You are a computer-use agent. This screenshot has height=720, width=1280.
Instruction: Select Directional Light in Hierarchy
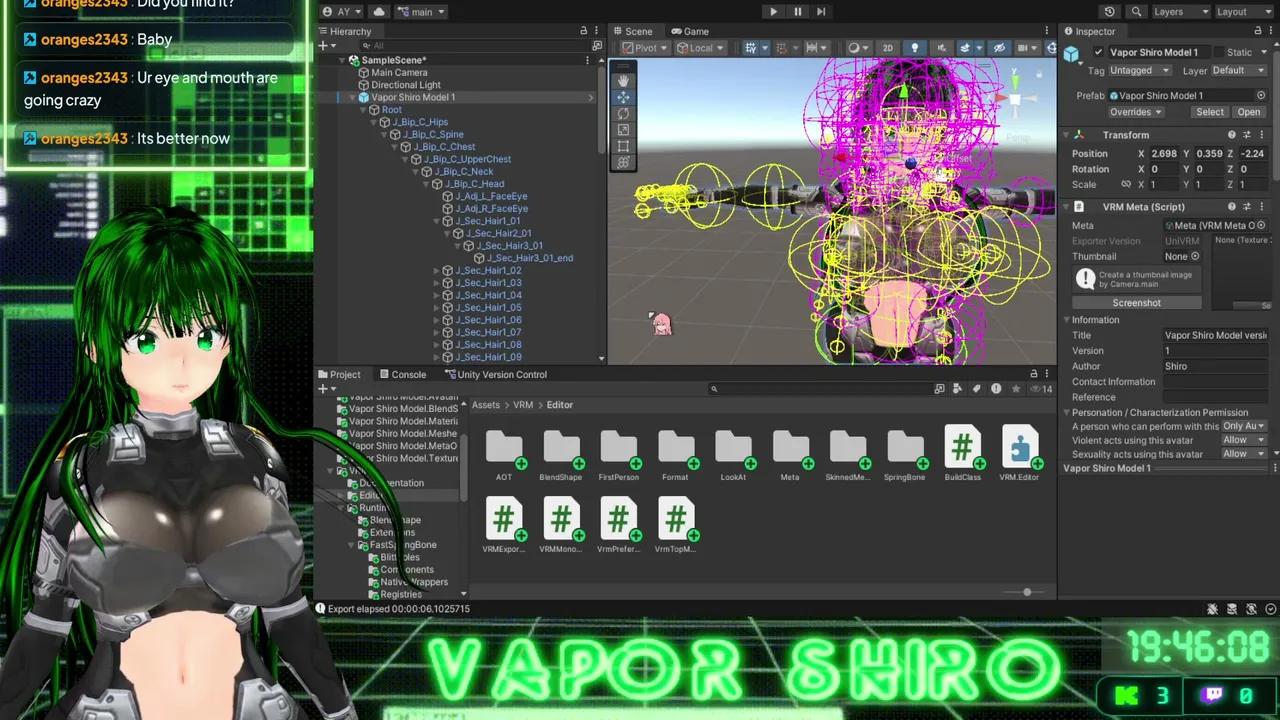pos(406,85)
